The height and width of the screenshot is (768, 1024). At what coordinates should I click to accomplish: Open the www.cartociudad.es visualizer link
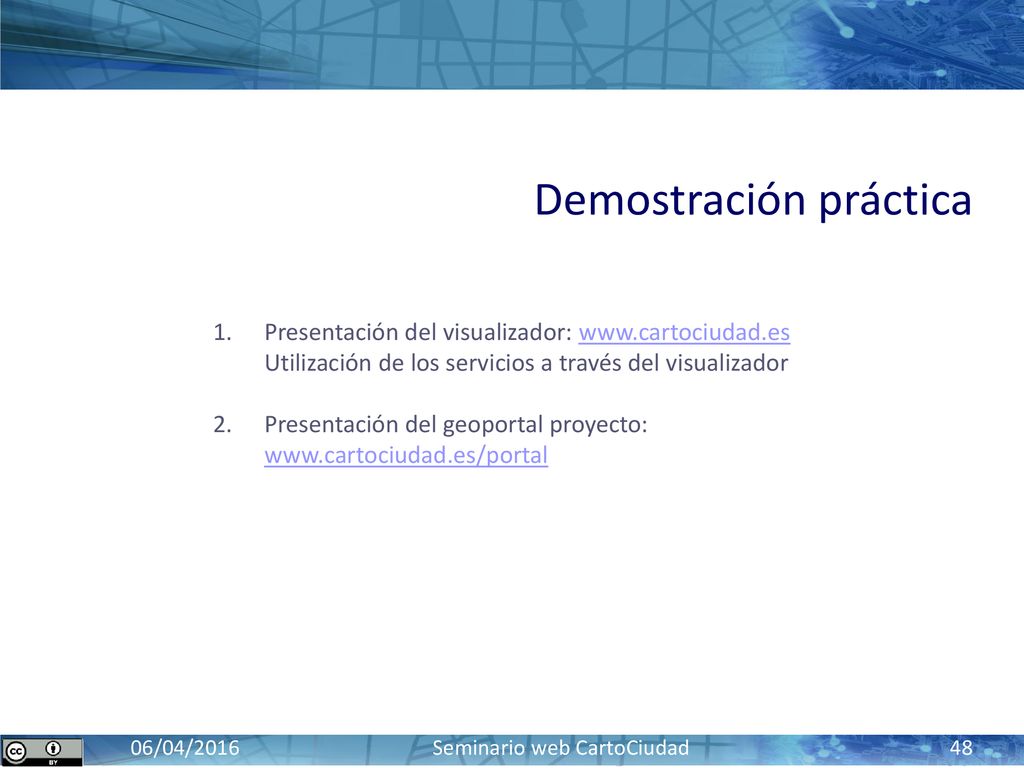[684, 332]
